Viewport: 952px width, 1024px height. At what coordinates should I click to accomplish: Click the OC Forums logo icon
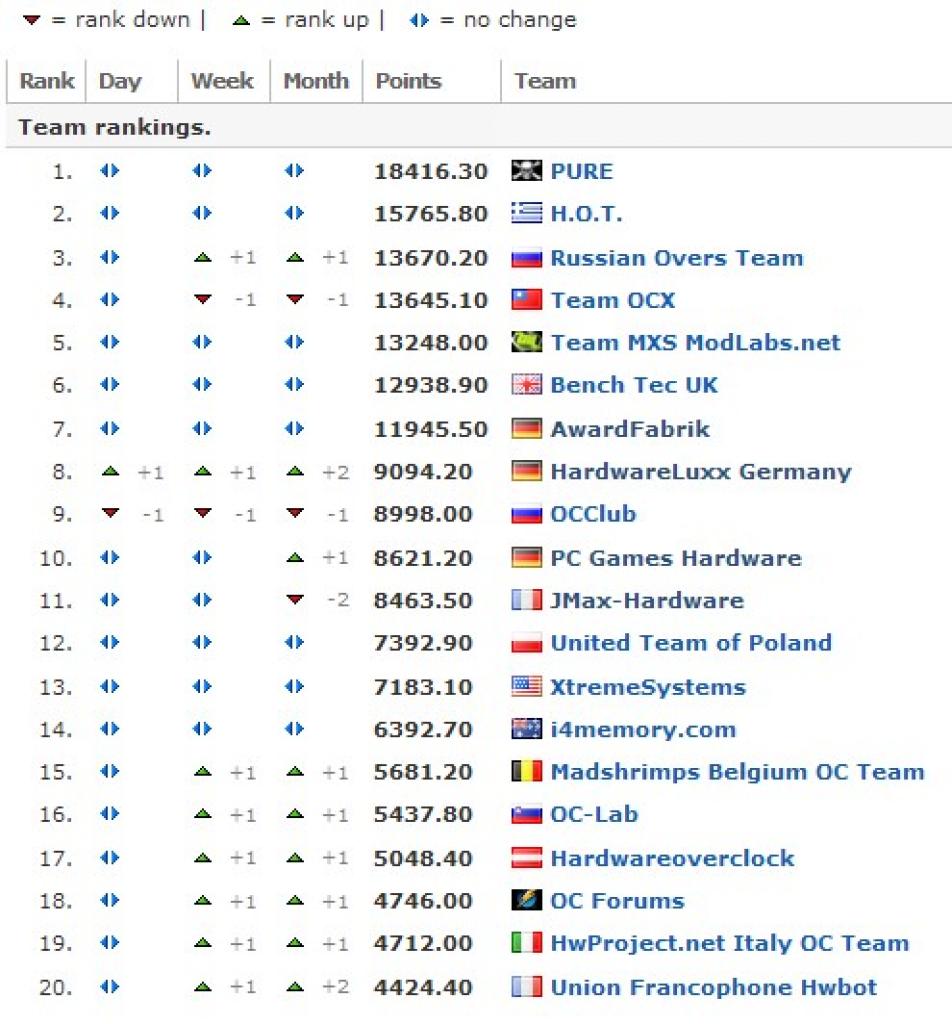point(526,900)
